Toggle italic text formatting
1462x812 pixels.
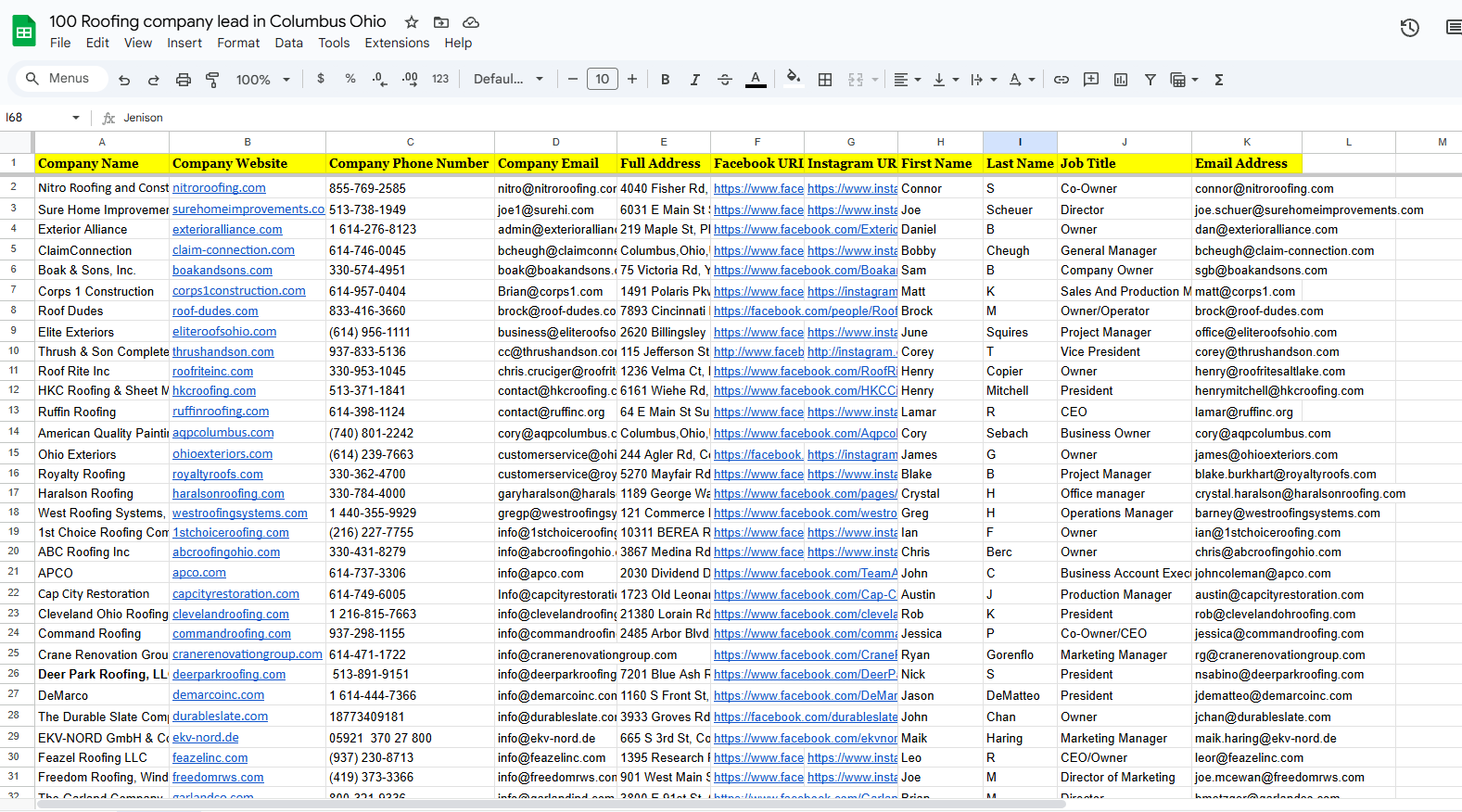tap(694, 80)
